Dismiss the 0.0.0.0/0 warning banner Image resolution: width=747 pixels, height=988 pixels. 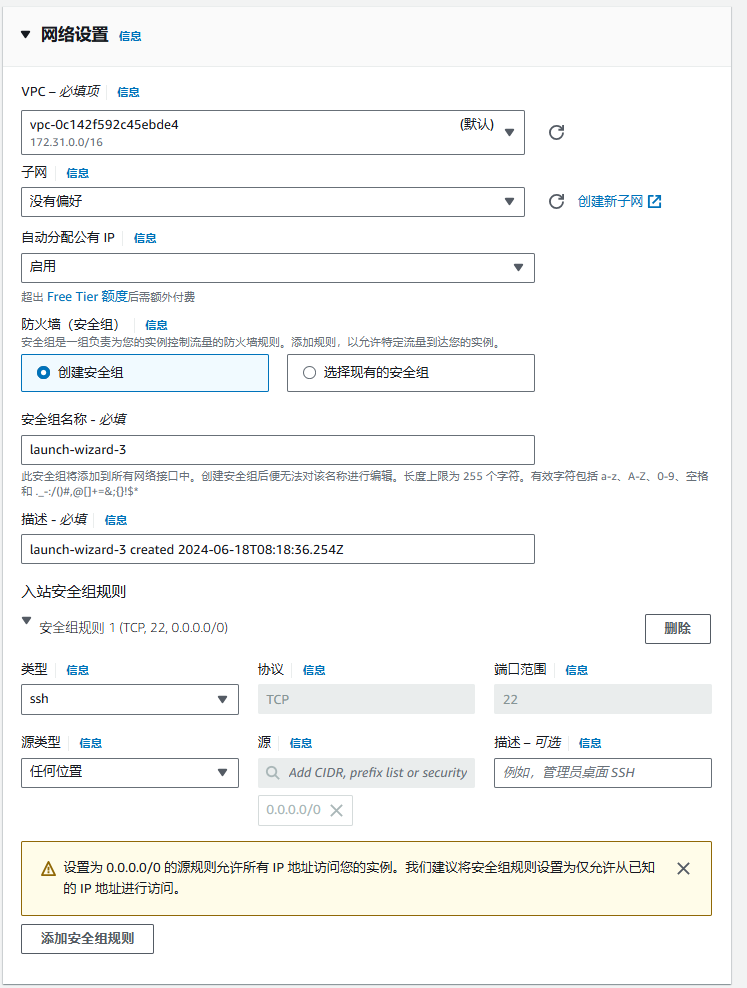tap(683, 869)
